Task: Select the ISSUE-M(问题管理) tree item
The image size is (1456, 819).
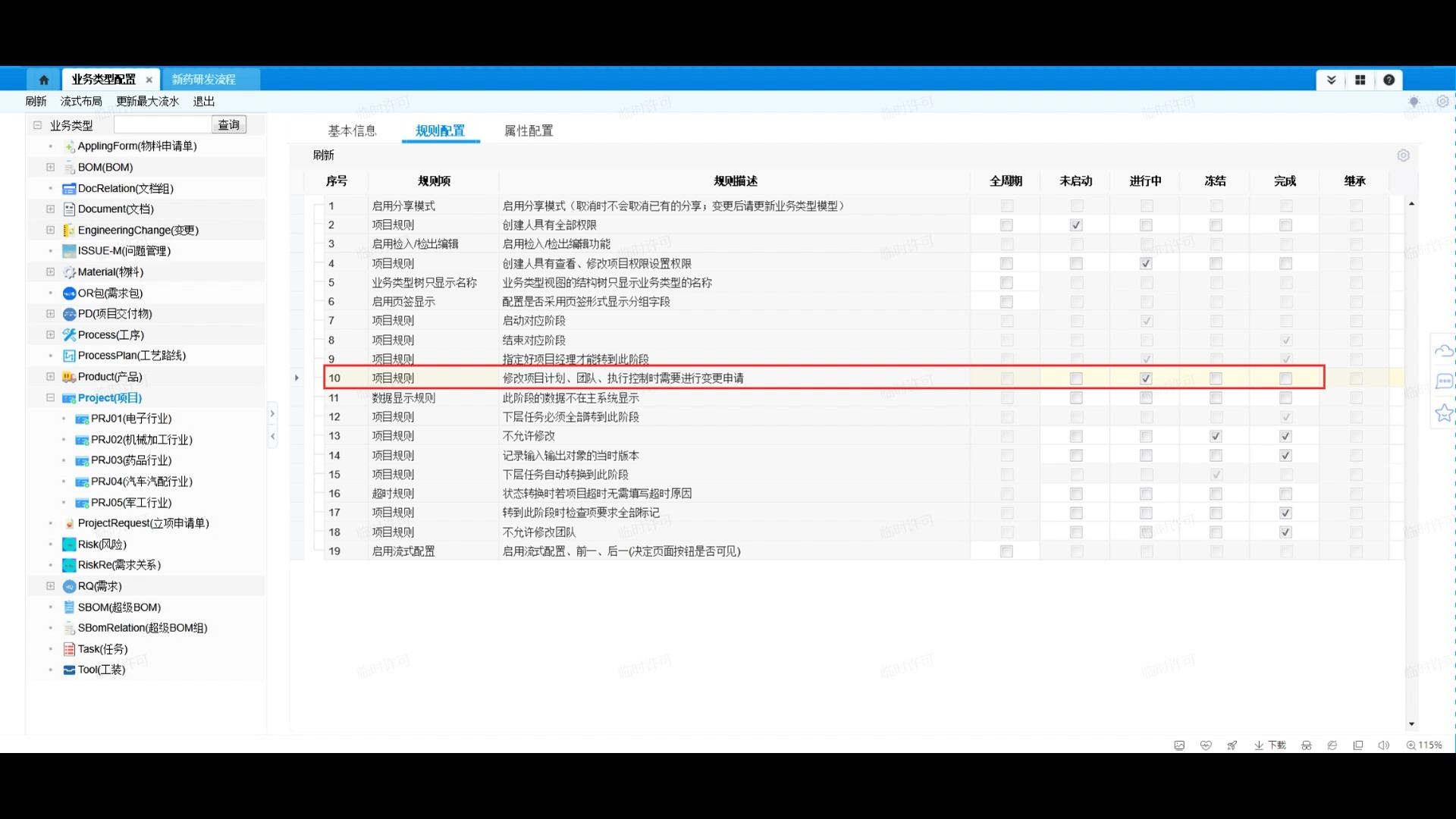Action: [124, 251]
